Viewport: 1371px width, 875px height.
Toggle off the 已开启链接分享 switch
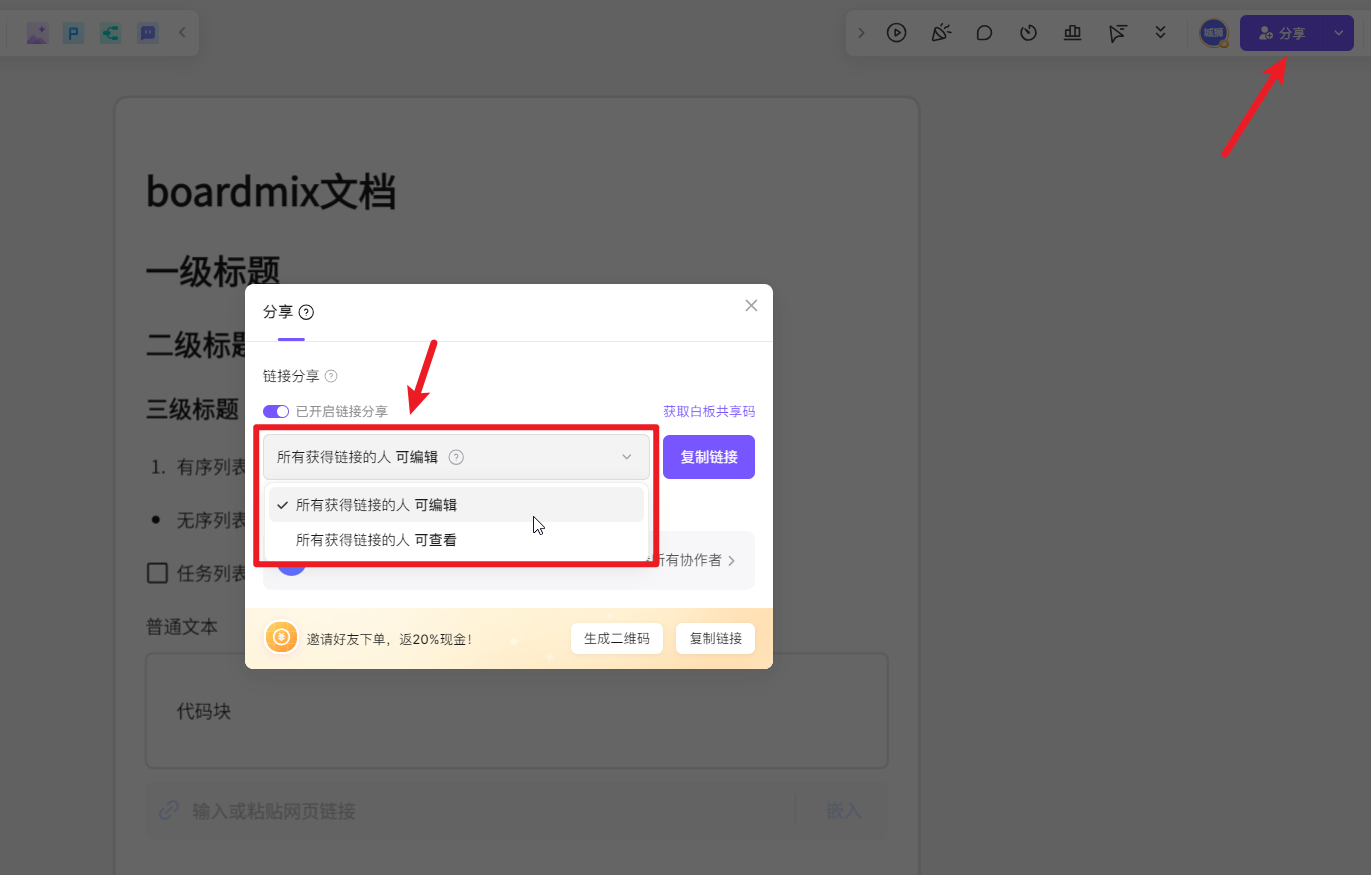coord(276,411)
